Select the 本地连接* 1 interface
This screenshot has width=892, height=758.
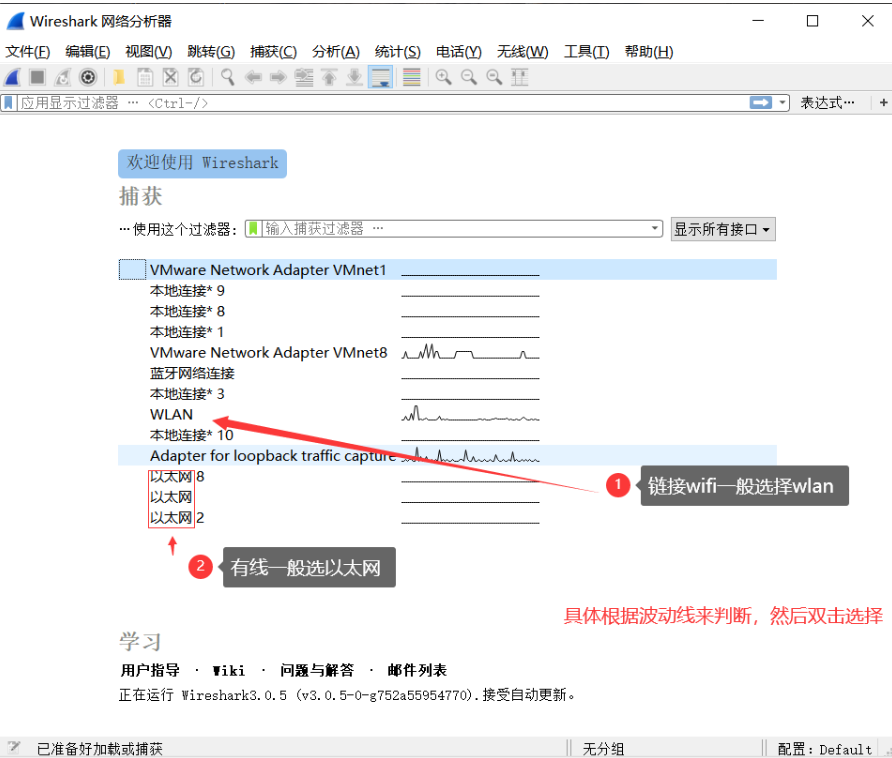pyautogui.click(x=447, y=332)
